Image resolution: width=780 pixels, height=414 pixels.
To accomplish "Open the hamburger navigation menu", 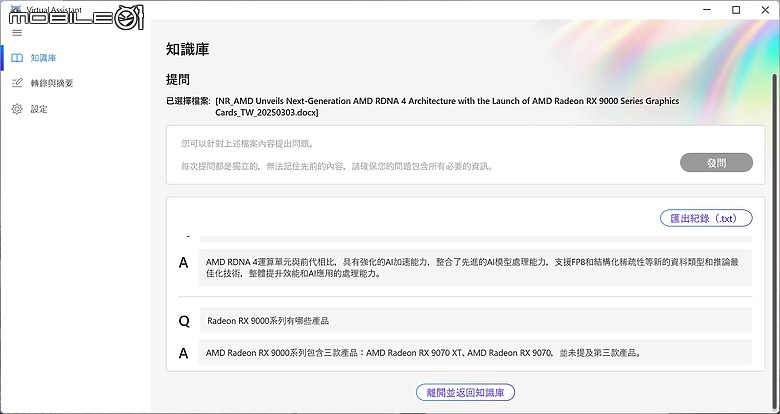I will 17,33.
